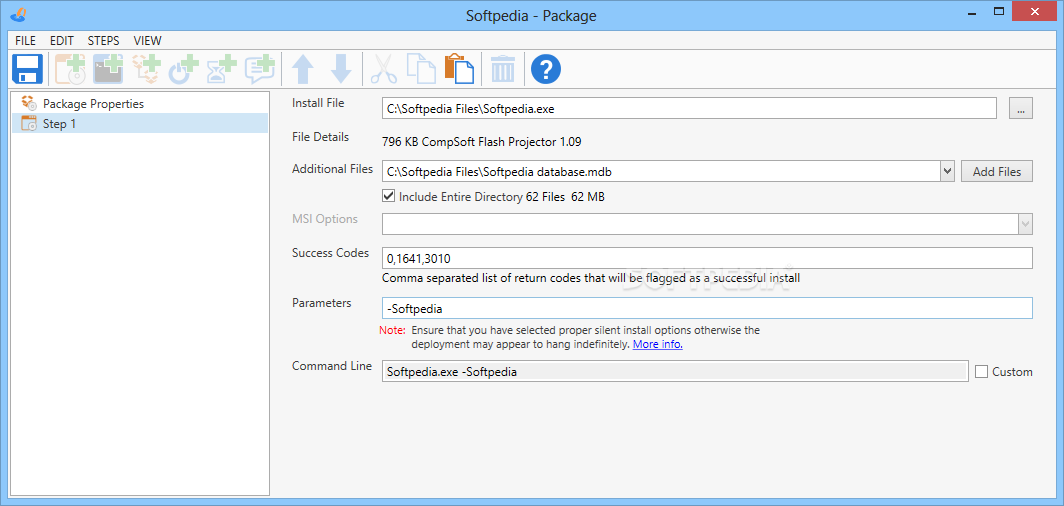Image resolution: width=1064 pixels, height=506 pixels.
Task: Open the More info link
Action: (658, 345)
